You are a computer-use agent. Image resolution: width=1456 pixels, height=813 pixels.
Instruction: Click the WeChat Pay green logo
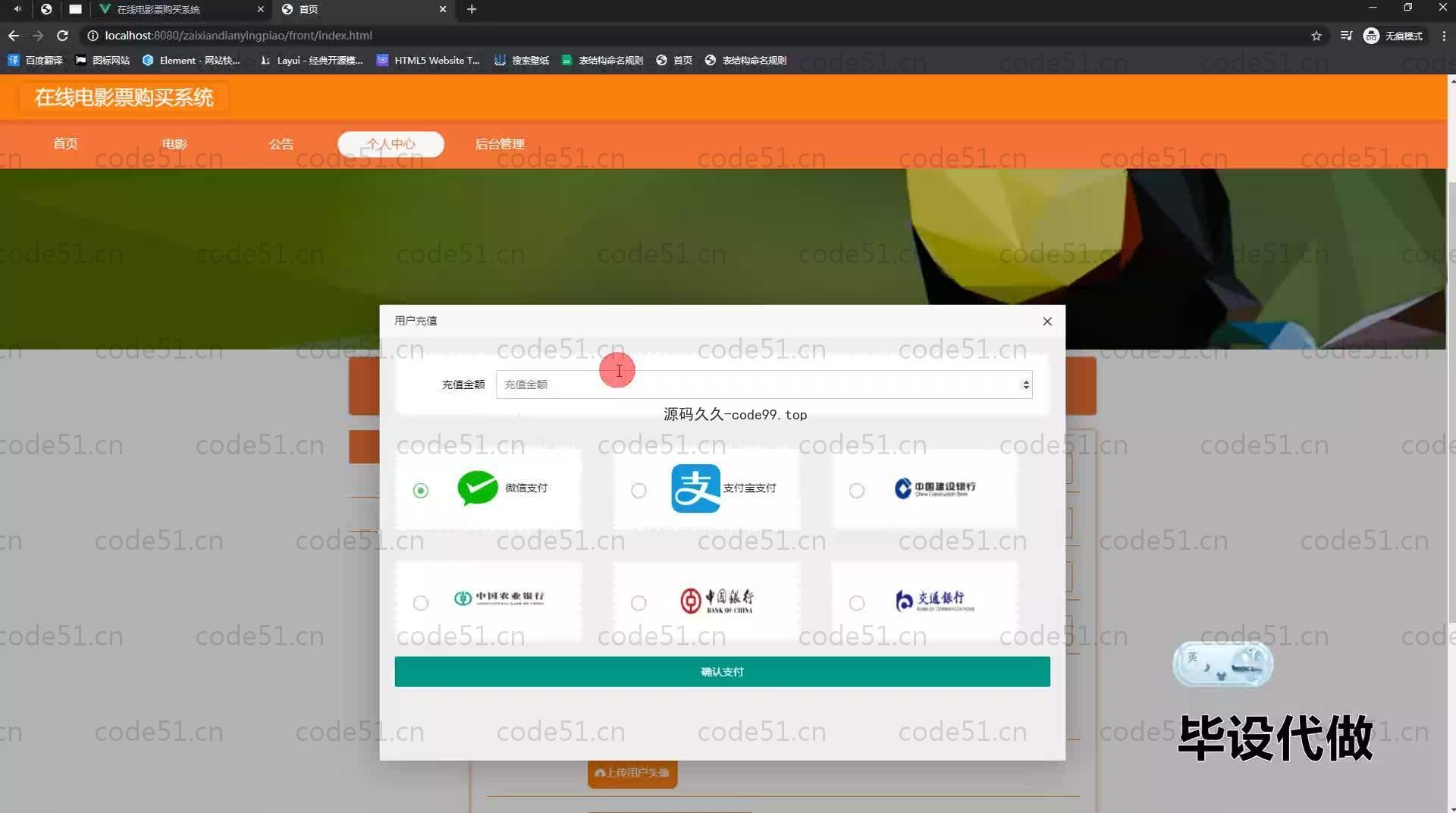pos(478,488)
